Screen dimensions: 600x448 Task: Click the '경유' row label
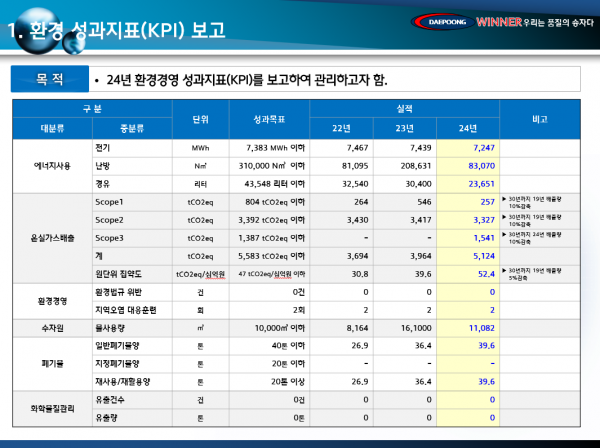103,184
